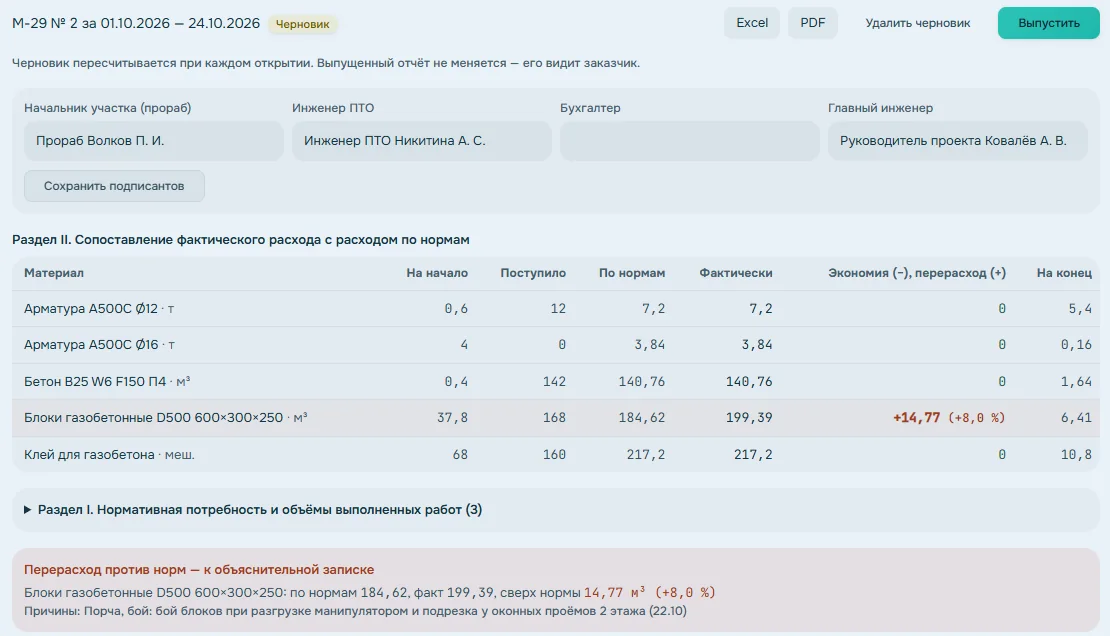Image resolution: width=1110 pixels, height=636 pixels.
Task: Select the Арматура А500С Ø12 row
Action: [556, 309]
